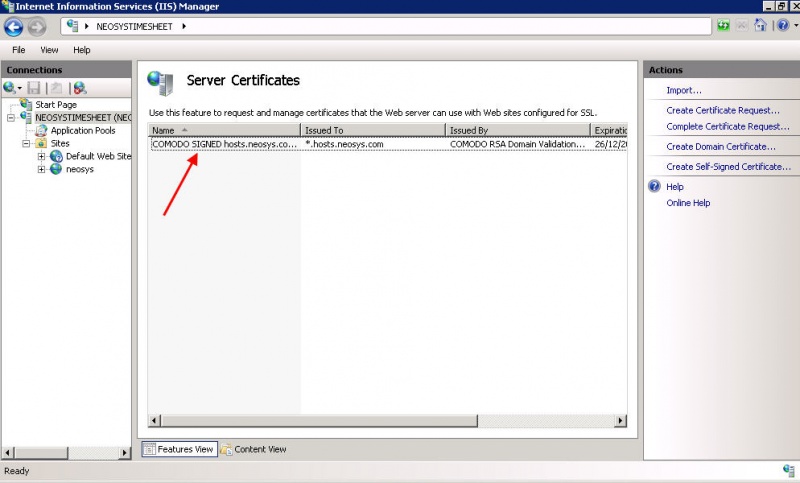Click the Connections pane scroll left arrow
800x483 pixels.
pyautogui.click(x=8, y=452)
